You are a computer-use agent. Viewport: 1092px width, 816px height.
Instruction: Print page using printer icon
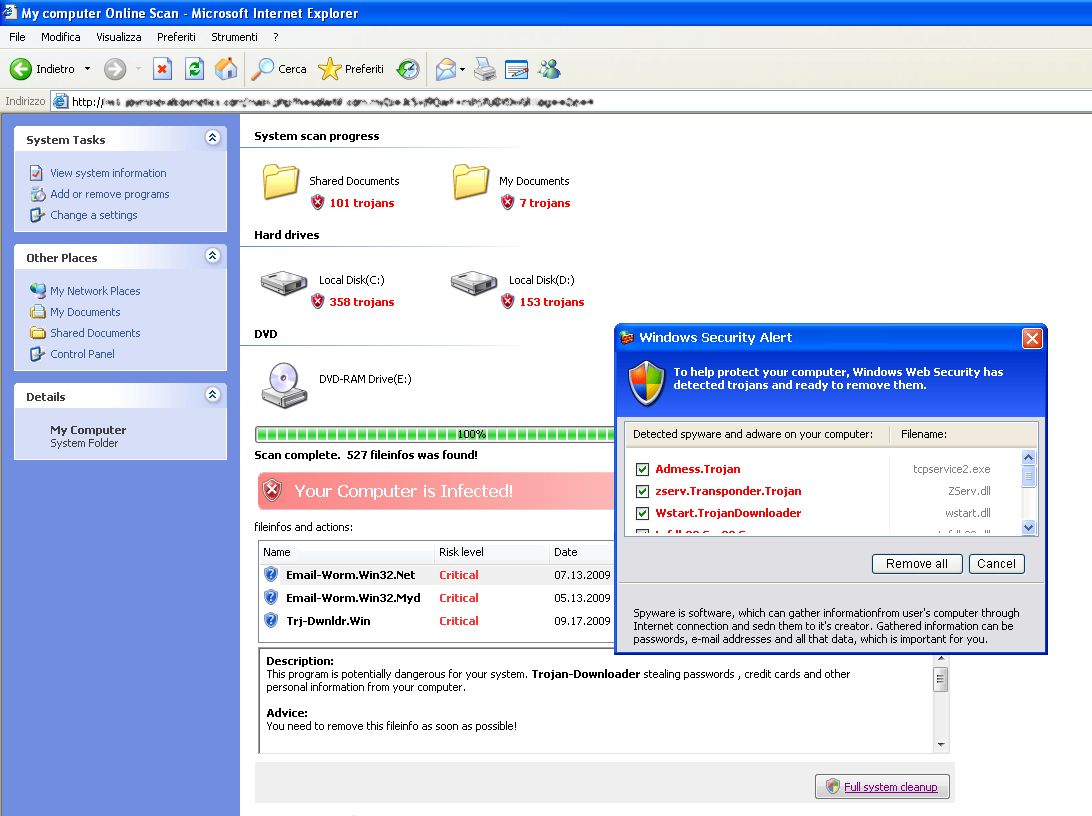point(485,69)
